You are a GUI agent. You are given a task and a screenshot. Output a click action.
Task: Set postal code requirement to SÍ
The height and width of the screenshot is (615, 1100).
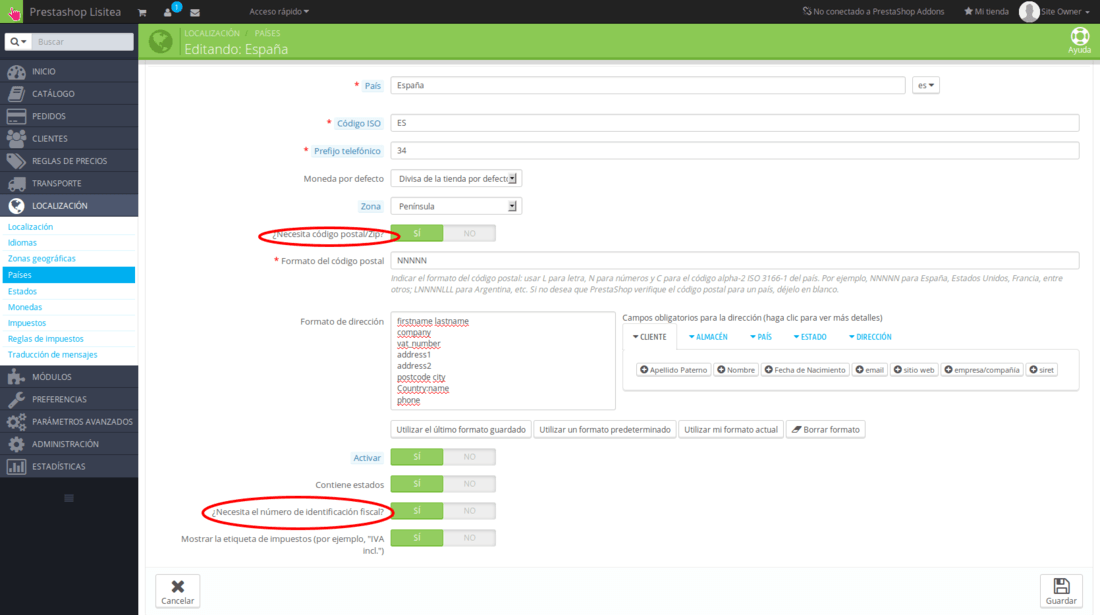pos(417,234)
